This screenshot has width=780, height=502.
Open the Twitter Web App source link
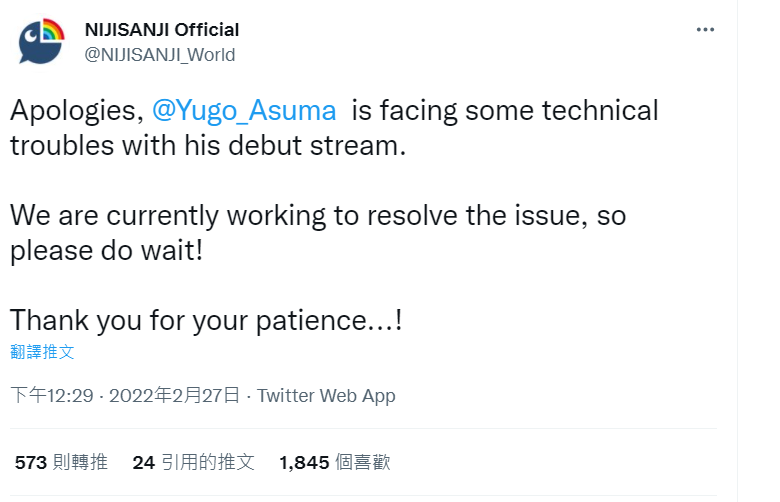[326, 396]
